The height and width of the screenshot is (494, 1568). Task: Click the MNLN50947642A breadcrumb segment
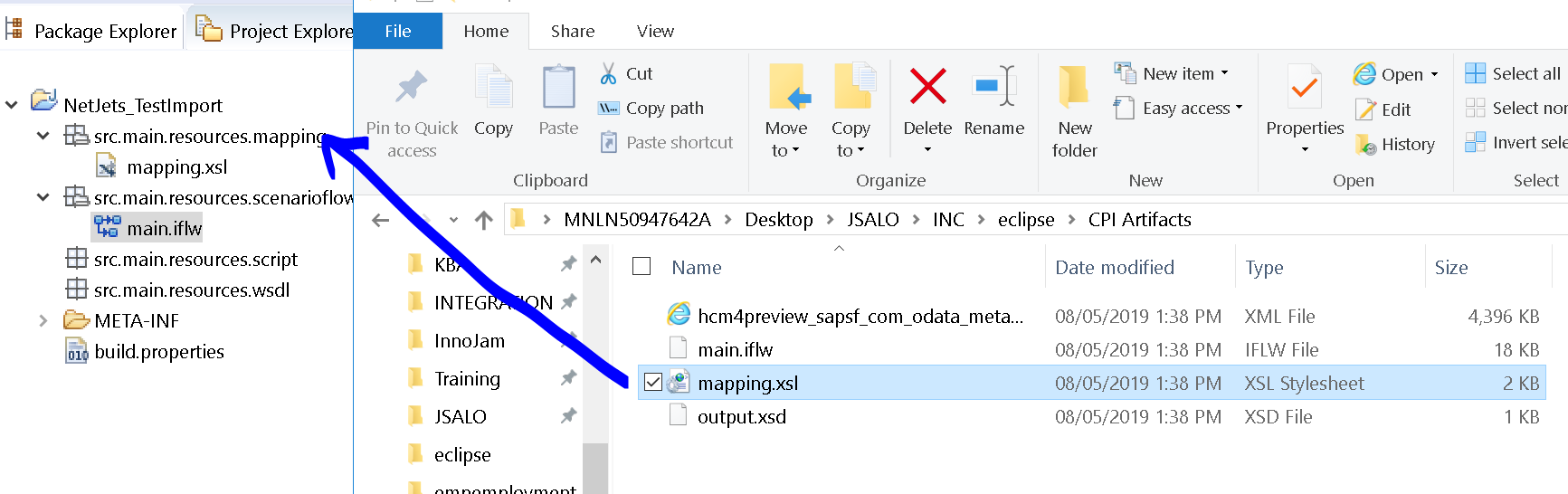(x=637, y=220)
